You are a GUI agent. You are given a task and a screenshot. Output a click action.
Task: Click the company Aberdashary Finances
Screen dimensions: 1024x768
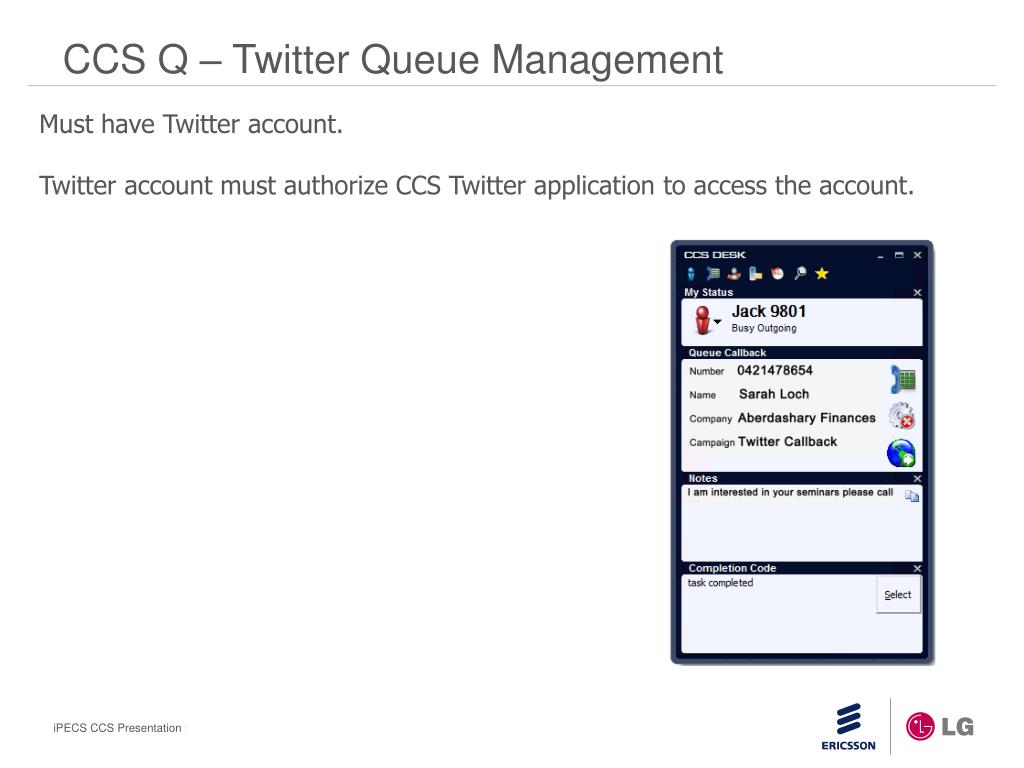click(807, 418)
